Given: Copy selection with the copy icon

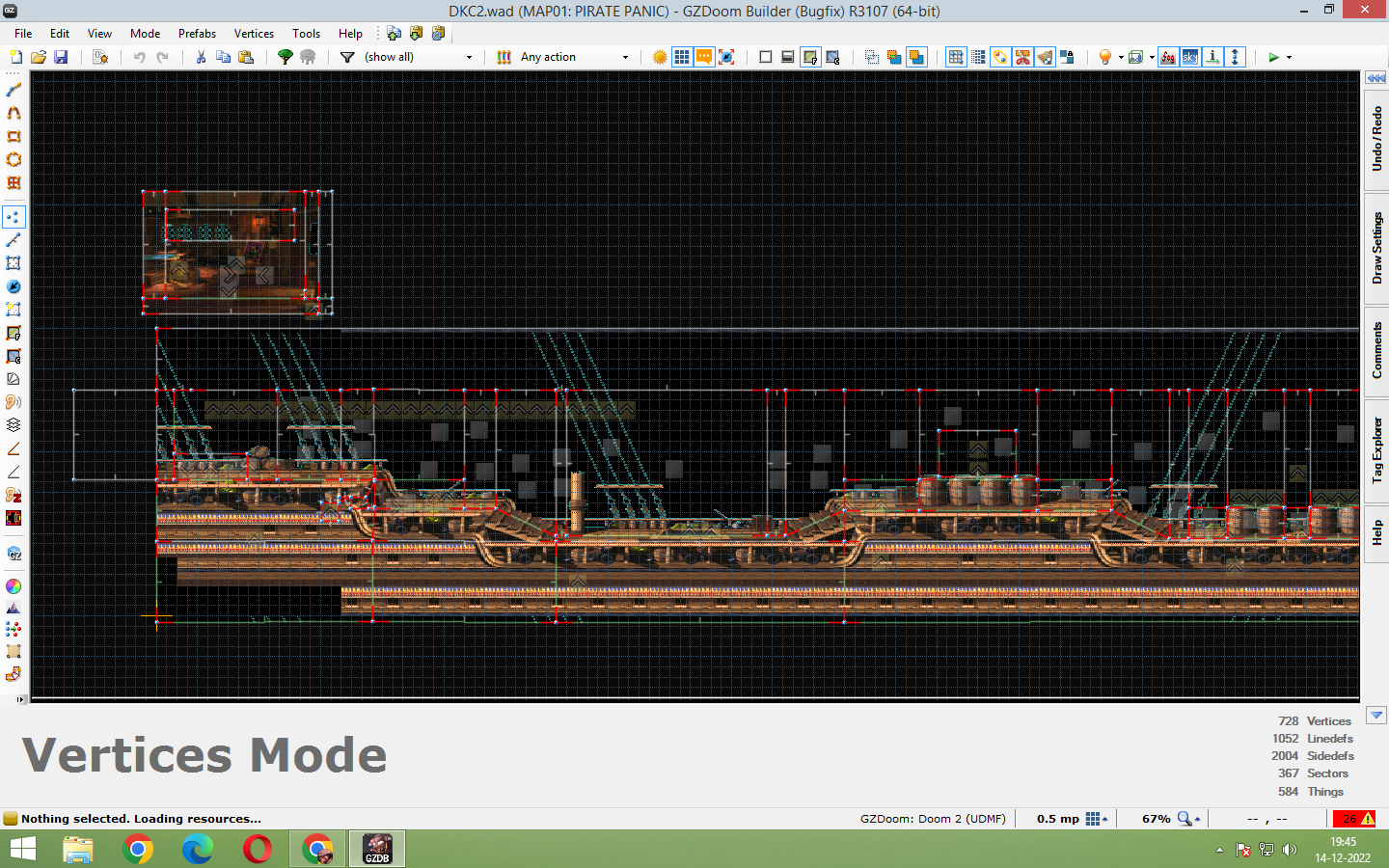Looking at the screenshot, I should pyautogui.click(x=223, y=57).
